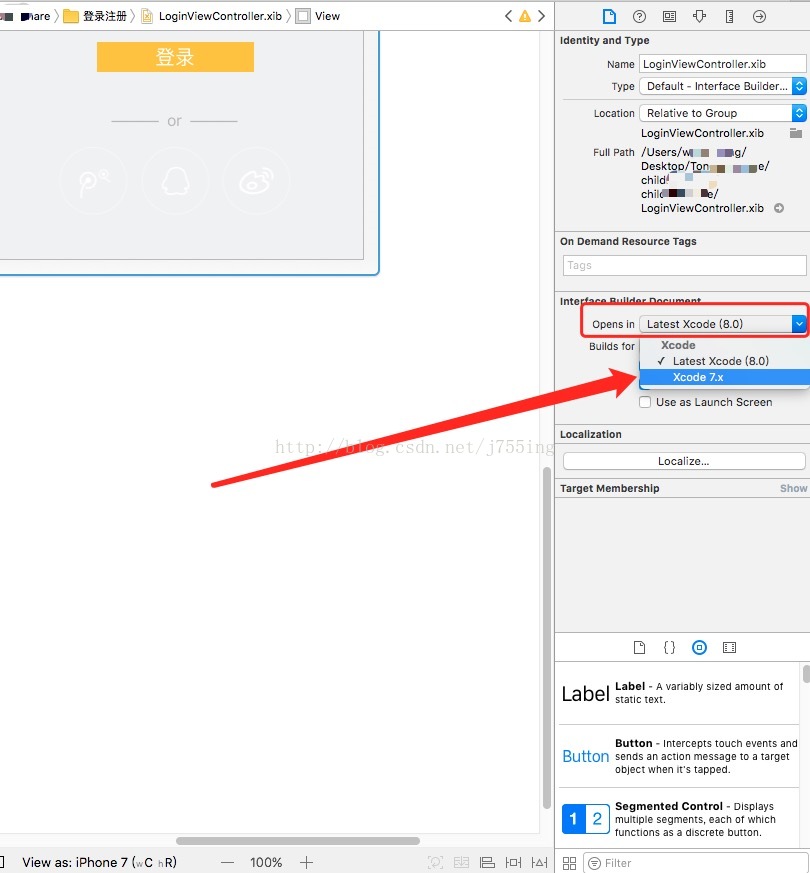Open the Quick Help inspector
The width and height of the screenshot is (810, 873).
point(639,16)
